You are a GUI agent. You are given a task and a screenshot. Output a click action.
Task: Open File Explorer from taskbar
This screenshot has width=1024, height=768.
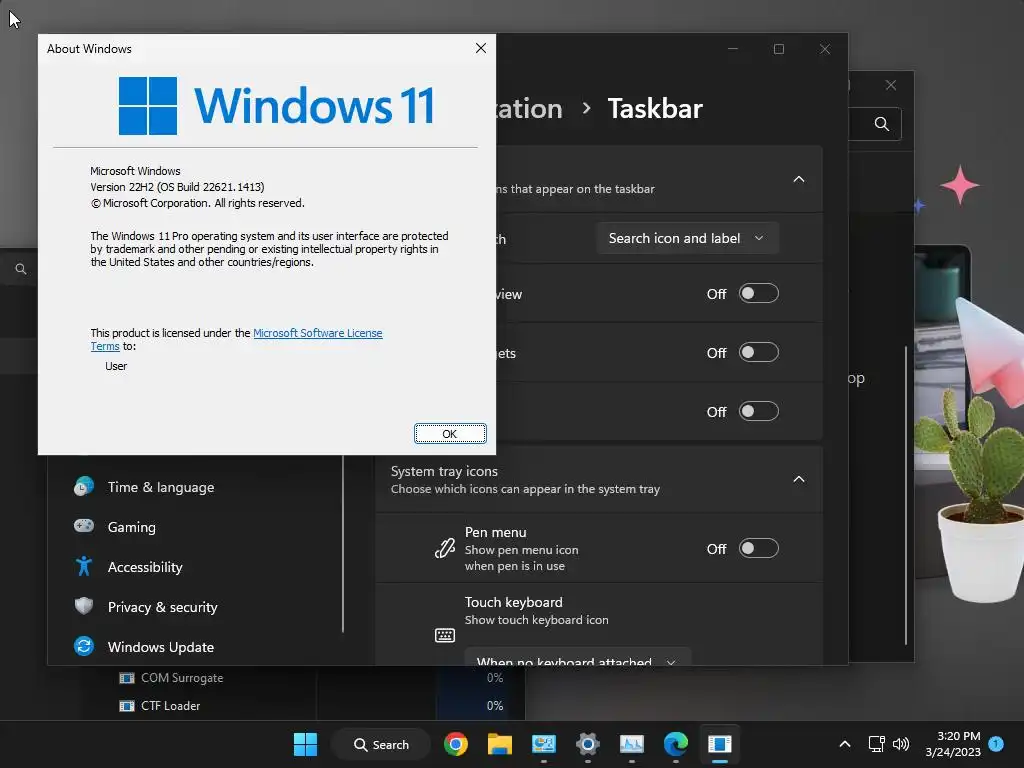[x=500, y=744]
